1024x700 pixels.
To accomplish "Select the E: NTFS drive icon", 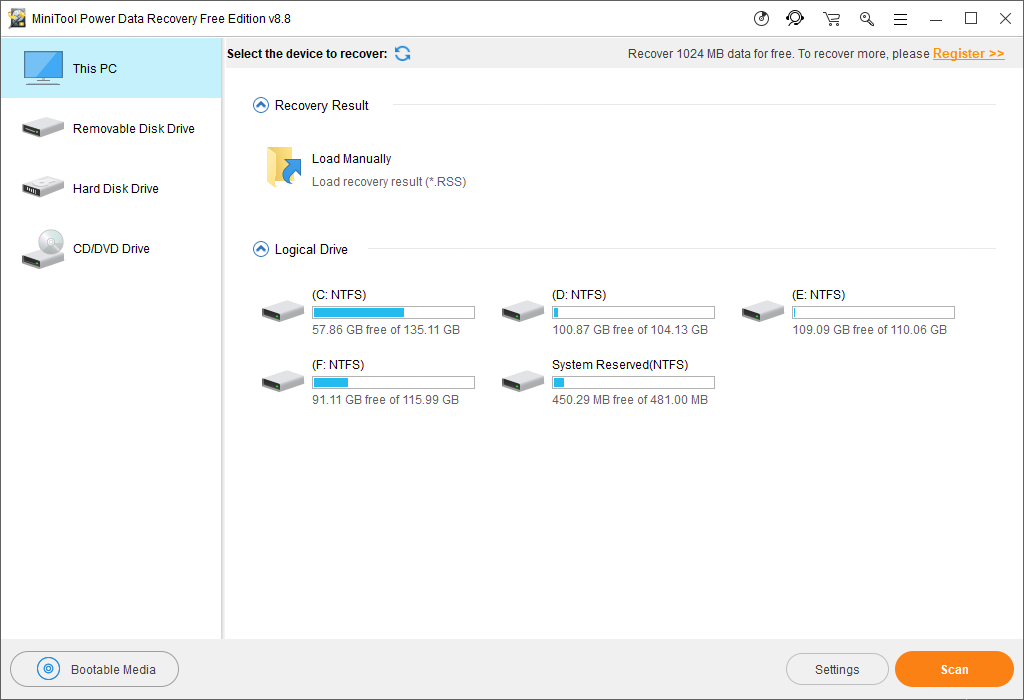I will pyautogui.click(x=763, y=311).
